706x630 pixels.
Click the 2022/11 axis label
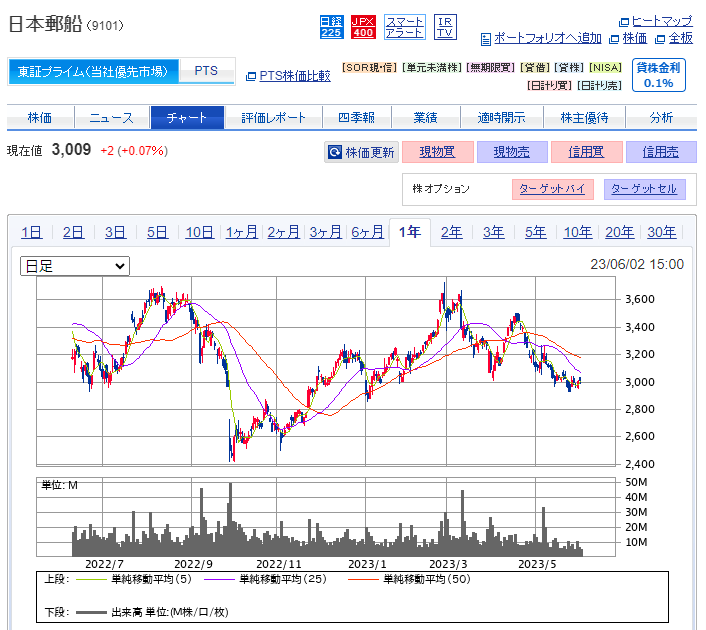(279, 564)
